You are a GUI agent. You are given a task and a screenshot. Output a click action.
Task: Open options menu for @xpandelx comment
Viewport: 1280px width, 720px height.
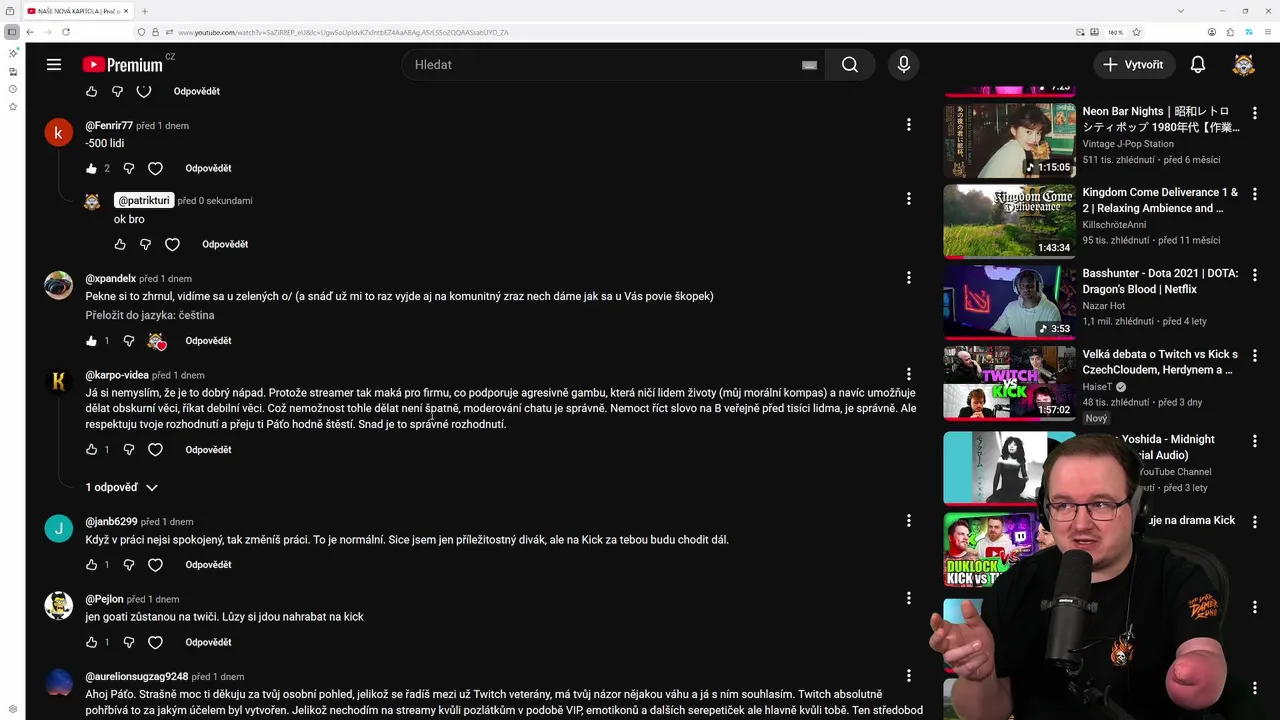point(908,277)
